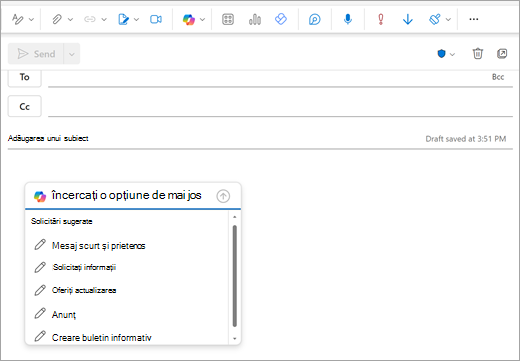The image size is (520, 361).
Task: Start dictation with the microphone icon
Action: [348, 19]
